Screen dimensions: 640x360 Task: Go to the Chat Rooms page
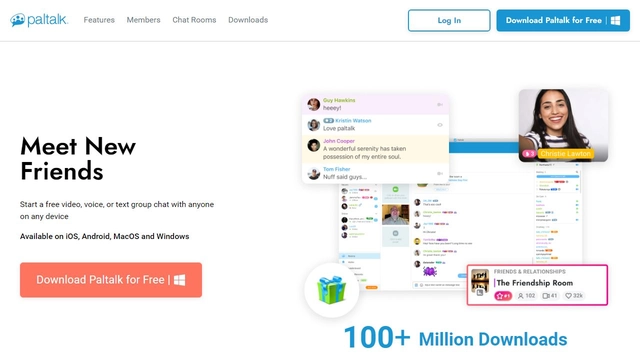click(x=194, y=20)
